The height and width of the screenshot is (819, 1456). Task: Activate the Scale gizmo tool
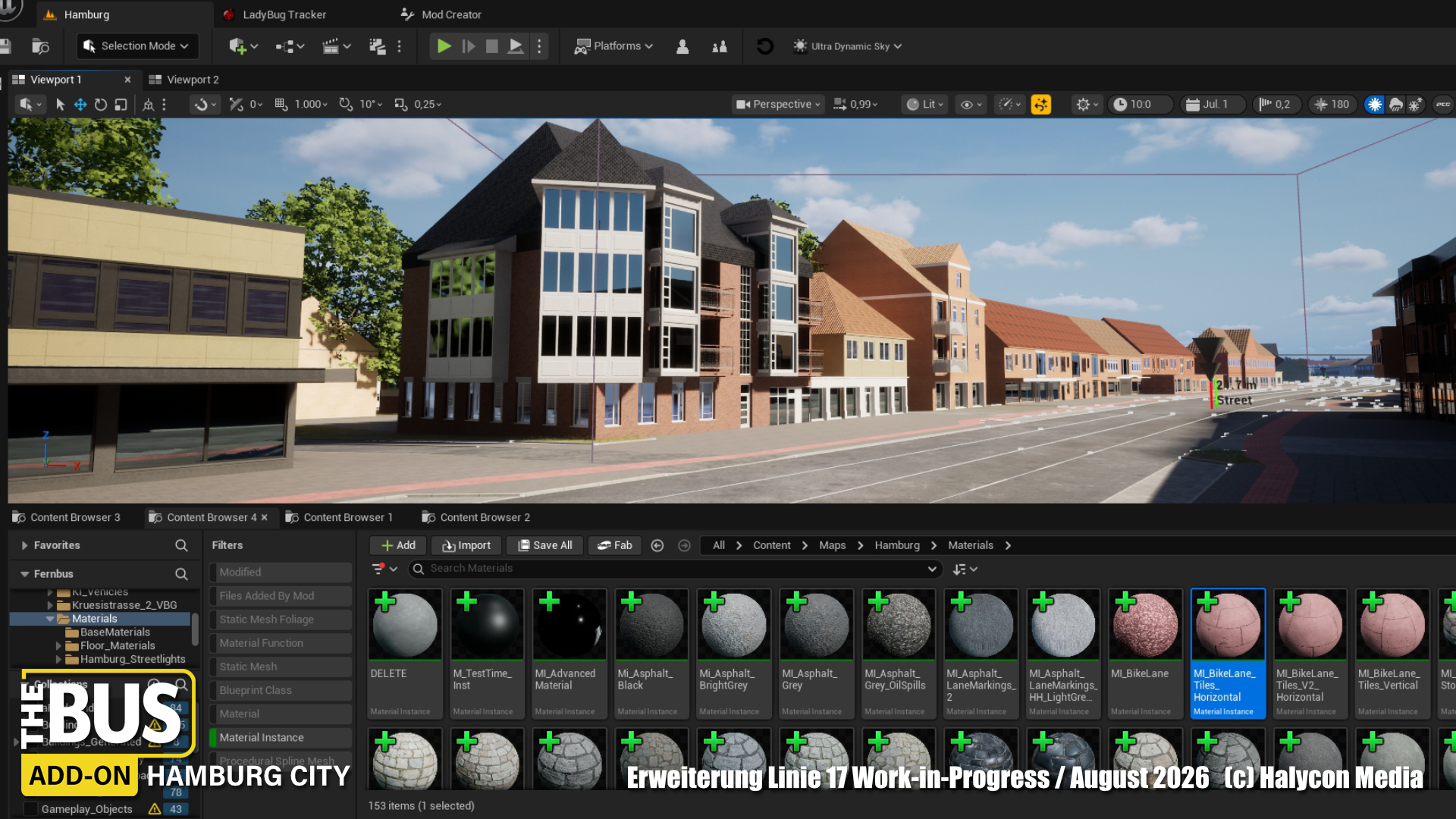click(x=121, y=105)
